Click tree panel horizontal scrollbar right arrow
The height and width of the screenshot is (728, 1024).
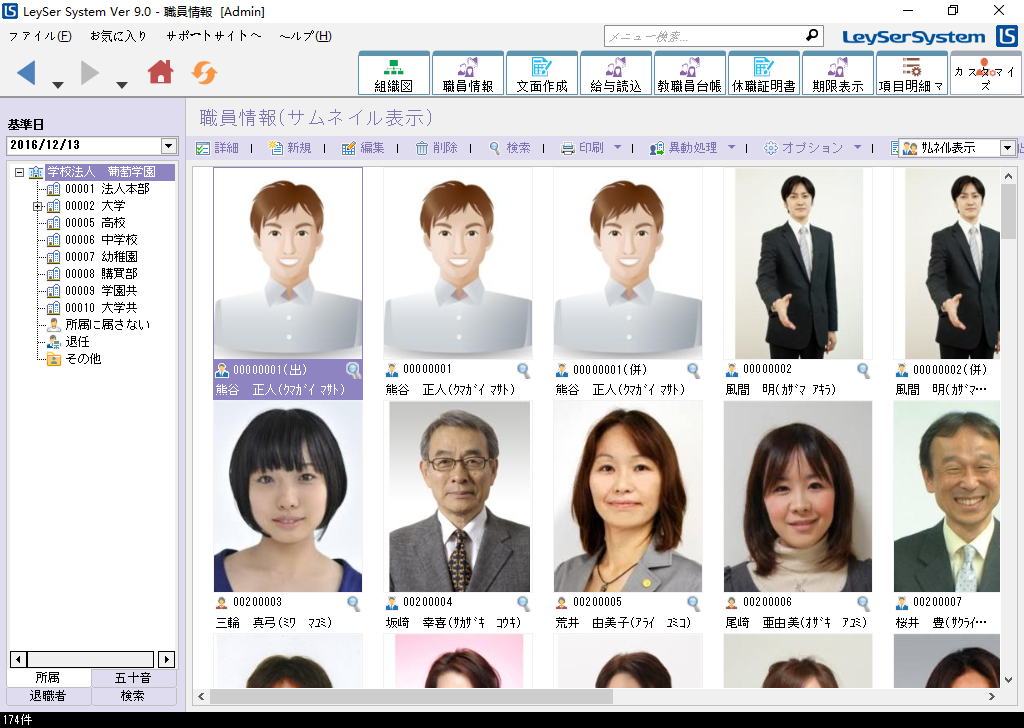click(x=167, y=659)
